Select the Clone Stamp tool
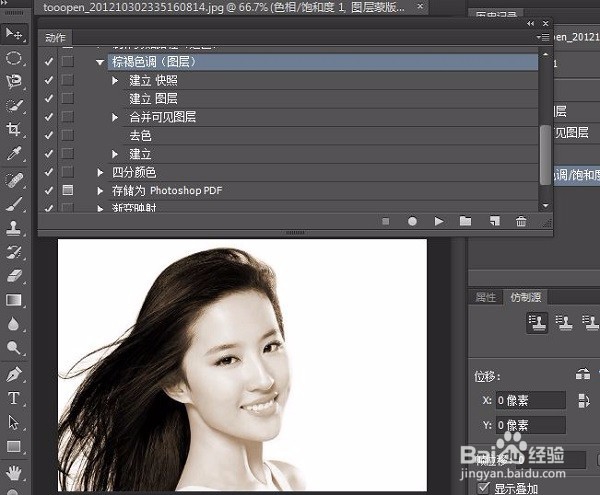Image resolution: width=600 pixels, height=495 pixels. (14, 228)
